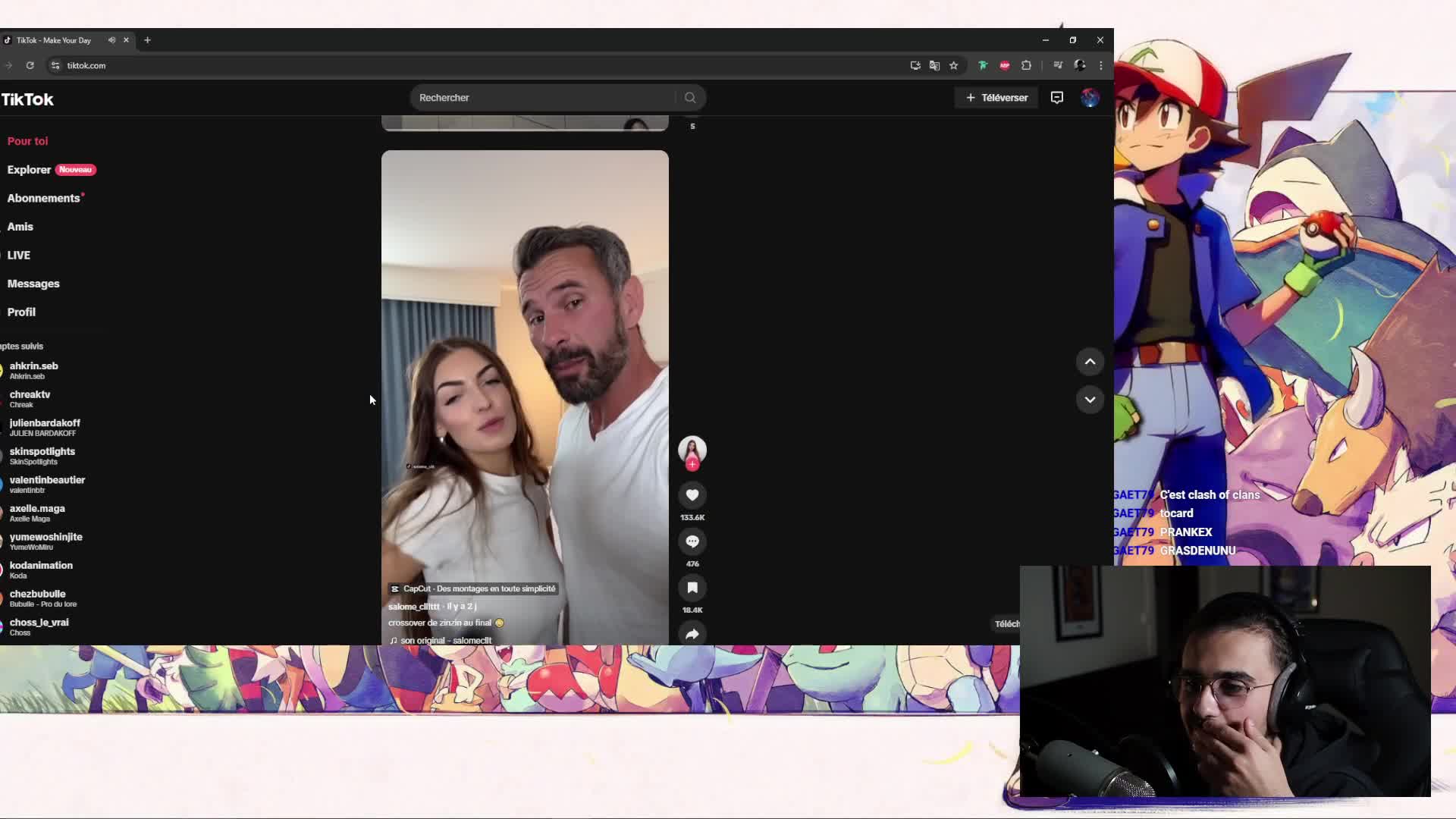The width and height of the screenshot is (1456, 819).
Task: Open the Amis page
Action: pos(20,227)
